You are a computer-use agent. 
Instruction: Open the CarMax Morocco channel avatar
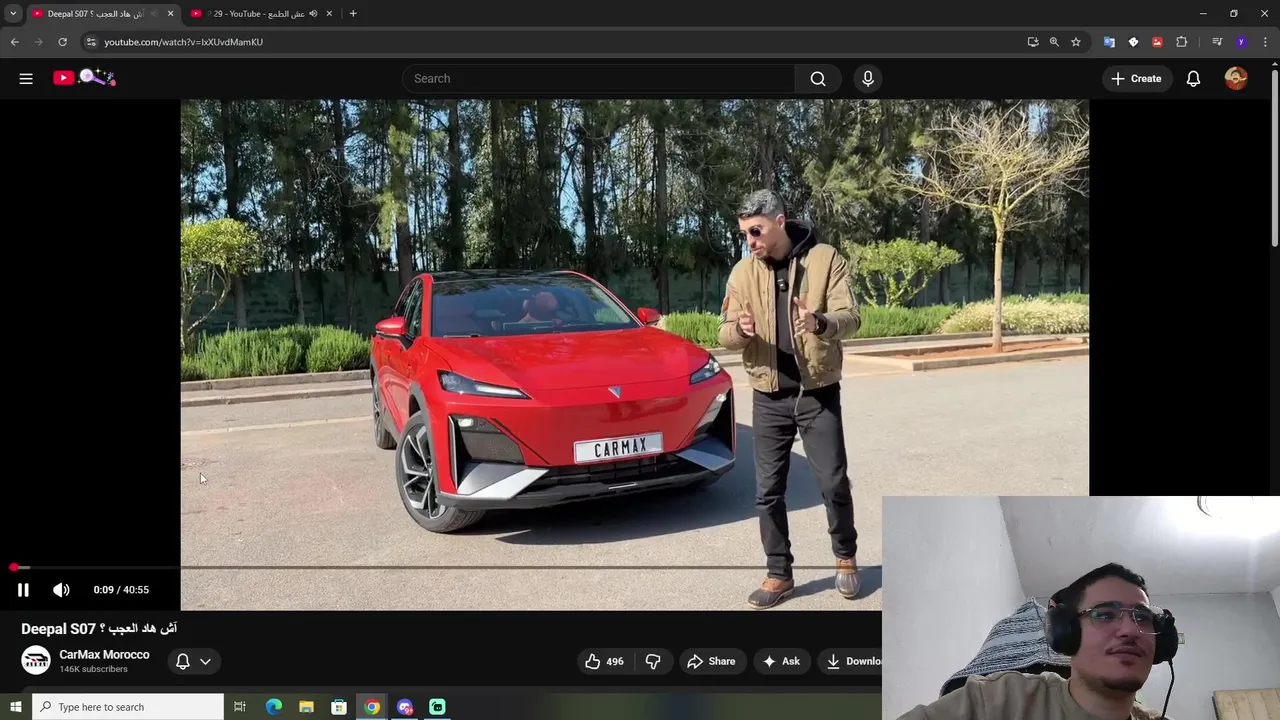(x=36, y=660)
